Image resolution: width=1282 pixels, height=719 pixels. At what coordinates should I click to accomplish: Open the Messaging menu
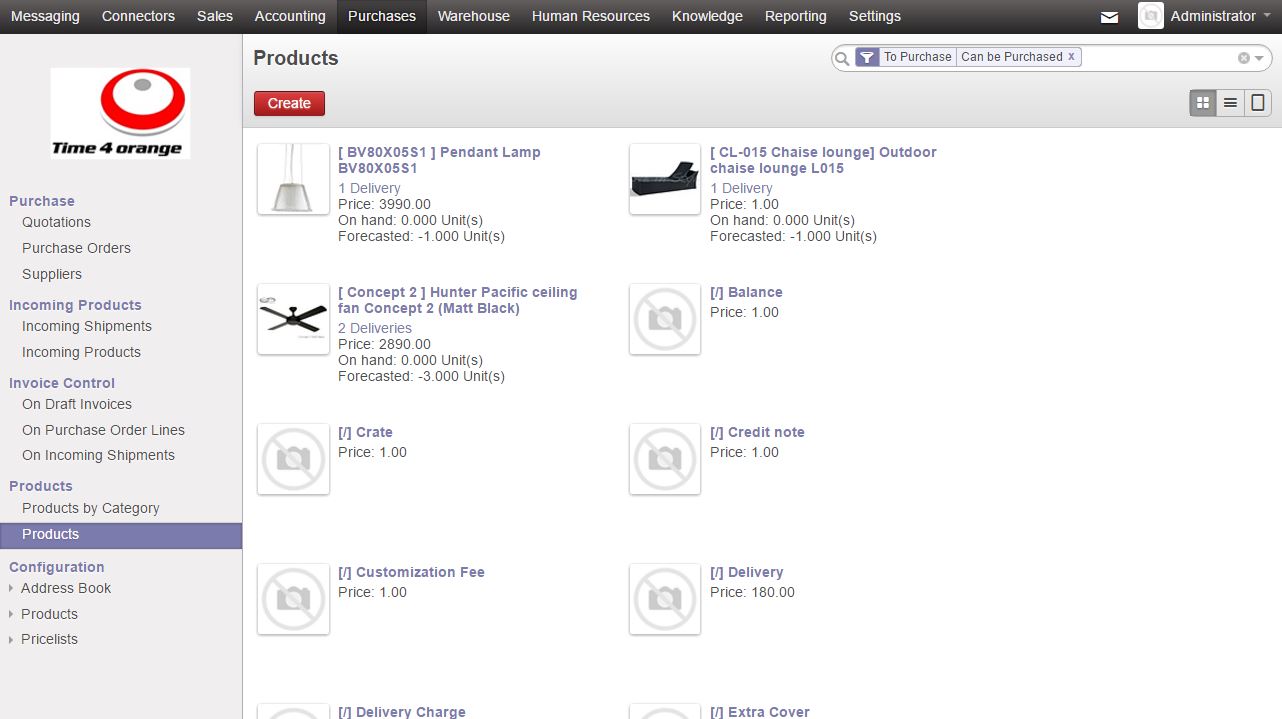(x=45, y=16)
